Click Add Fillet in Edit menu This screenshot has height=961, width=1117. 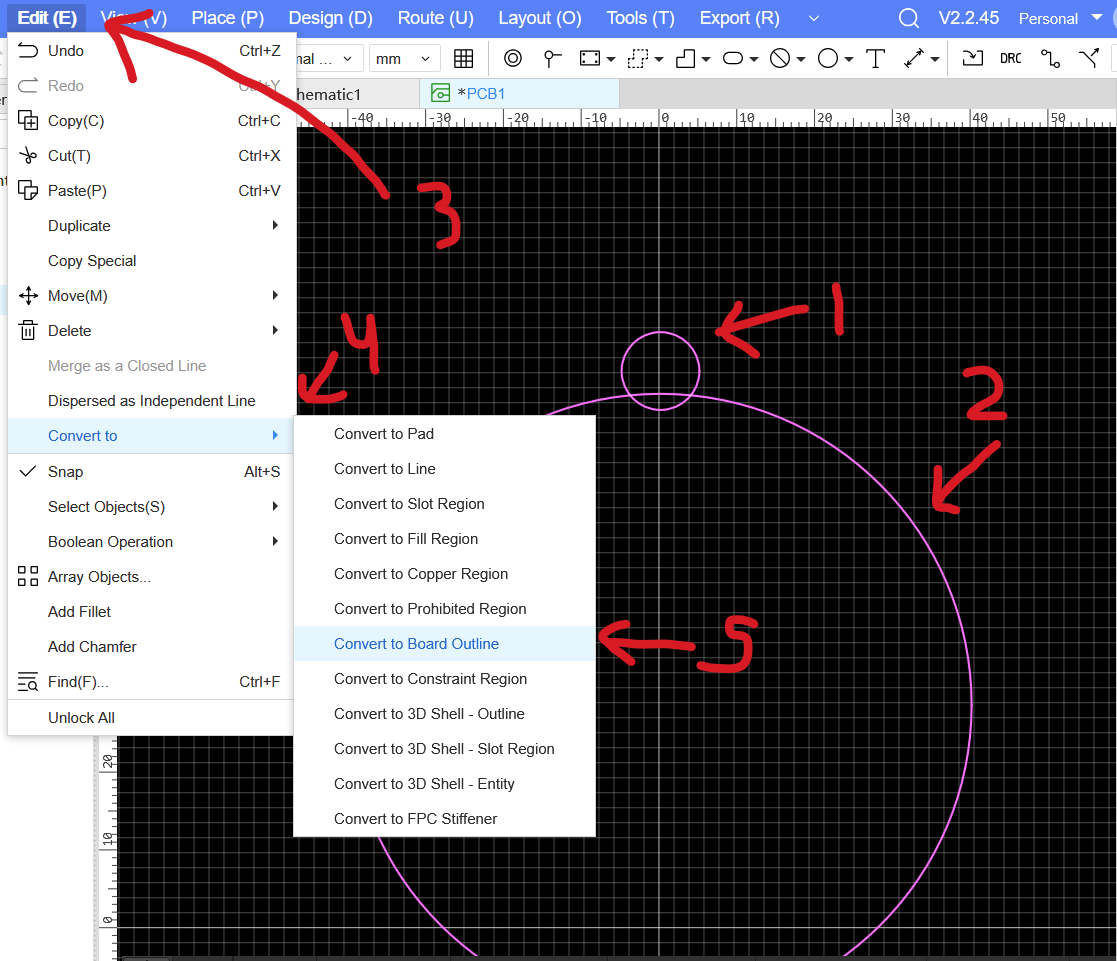79,612
